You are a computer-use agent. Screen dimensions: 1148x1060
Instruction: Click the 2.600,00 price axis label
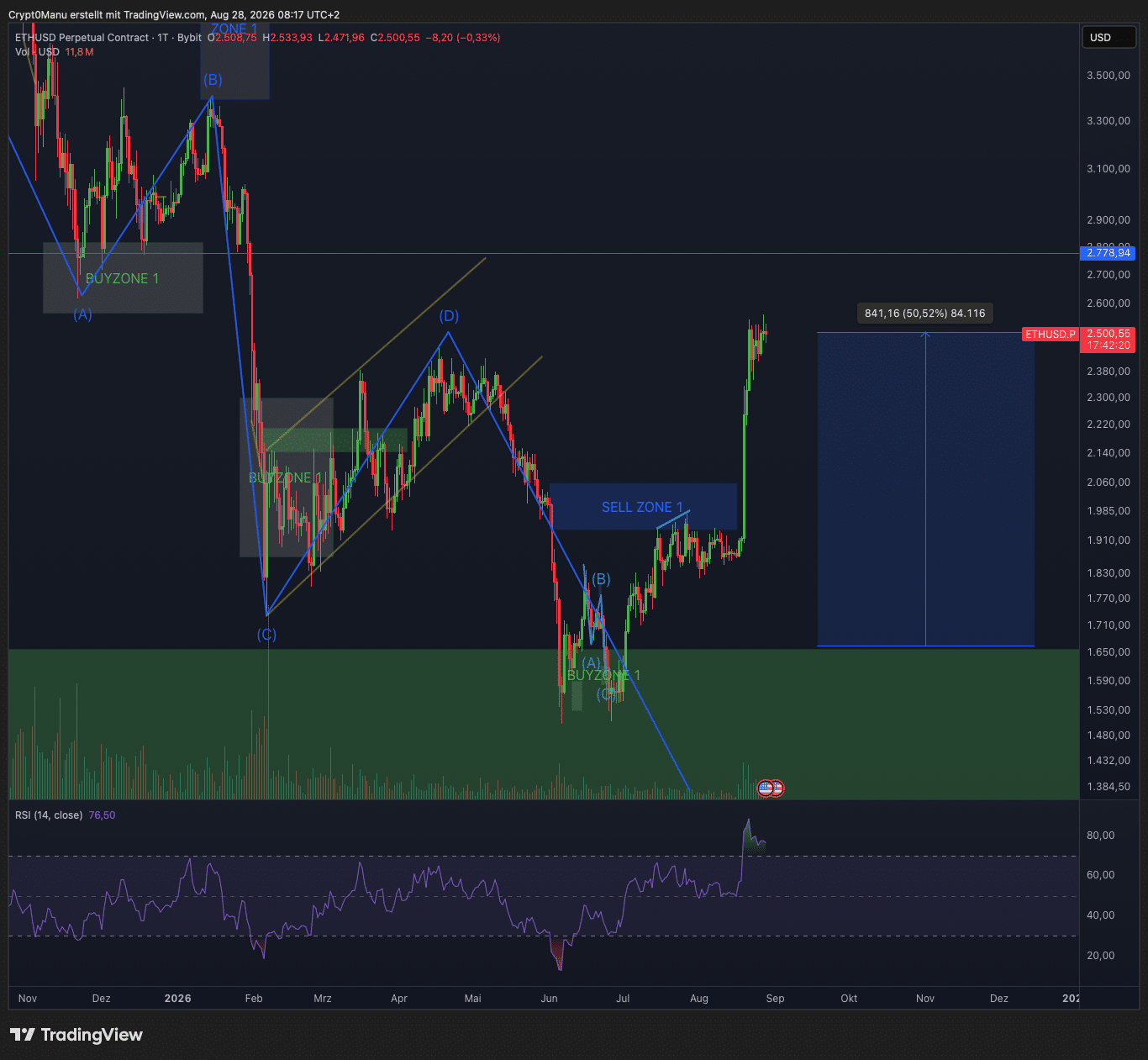(x=1109, y=303)
